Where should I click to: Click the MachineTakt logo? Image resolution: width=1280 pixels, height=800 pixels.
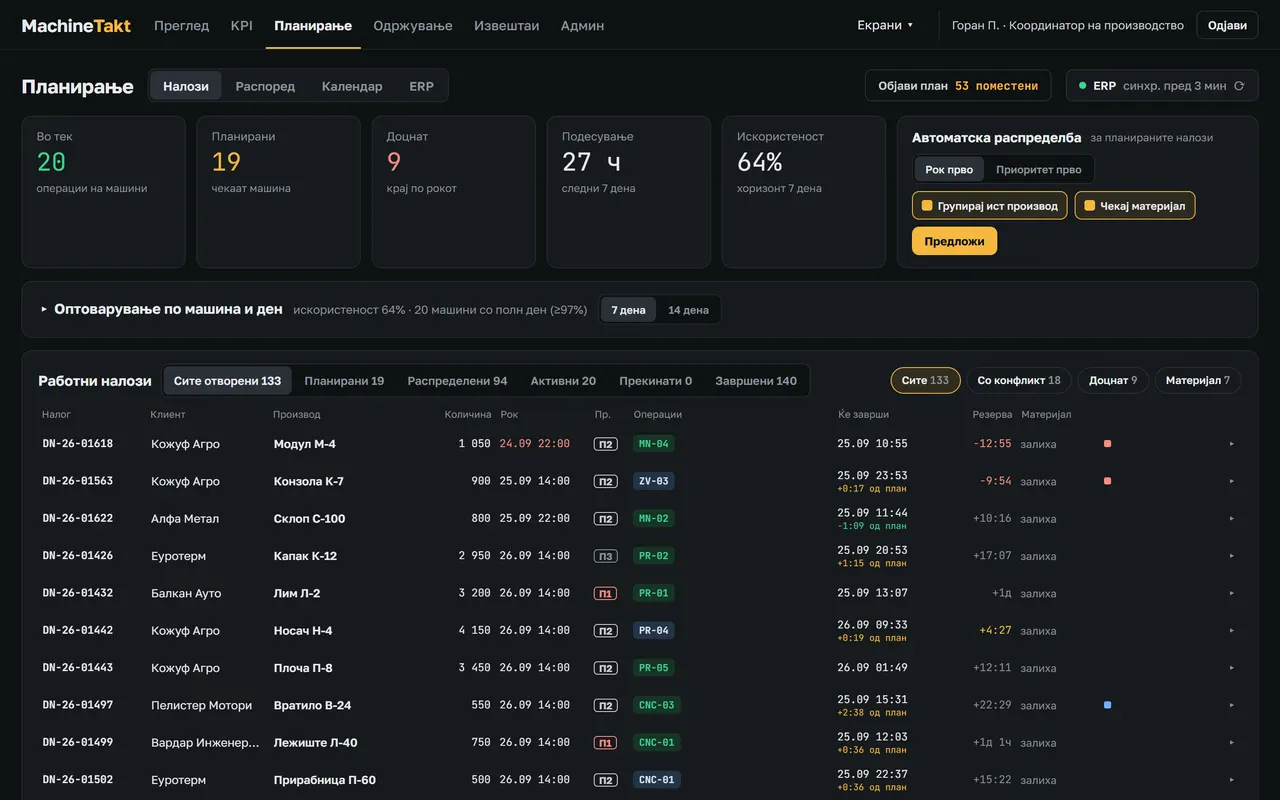76,25
